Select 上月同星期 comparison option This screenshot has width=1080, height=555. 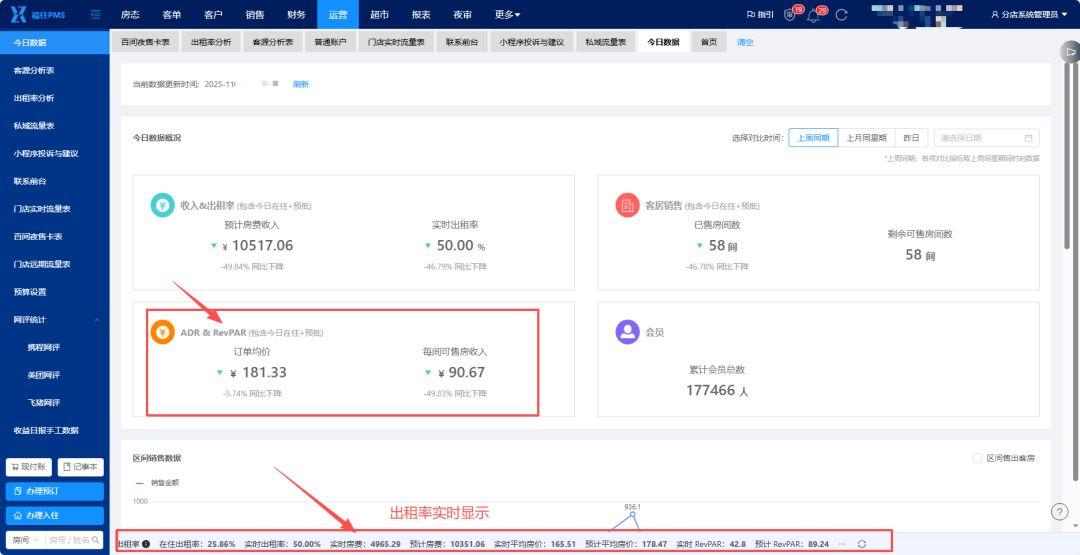pyautogui.click(x=866, y=138)
